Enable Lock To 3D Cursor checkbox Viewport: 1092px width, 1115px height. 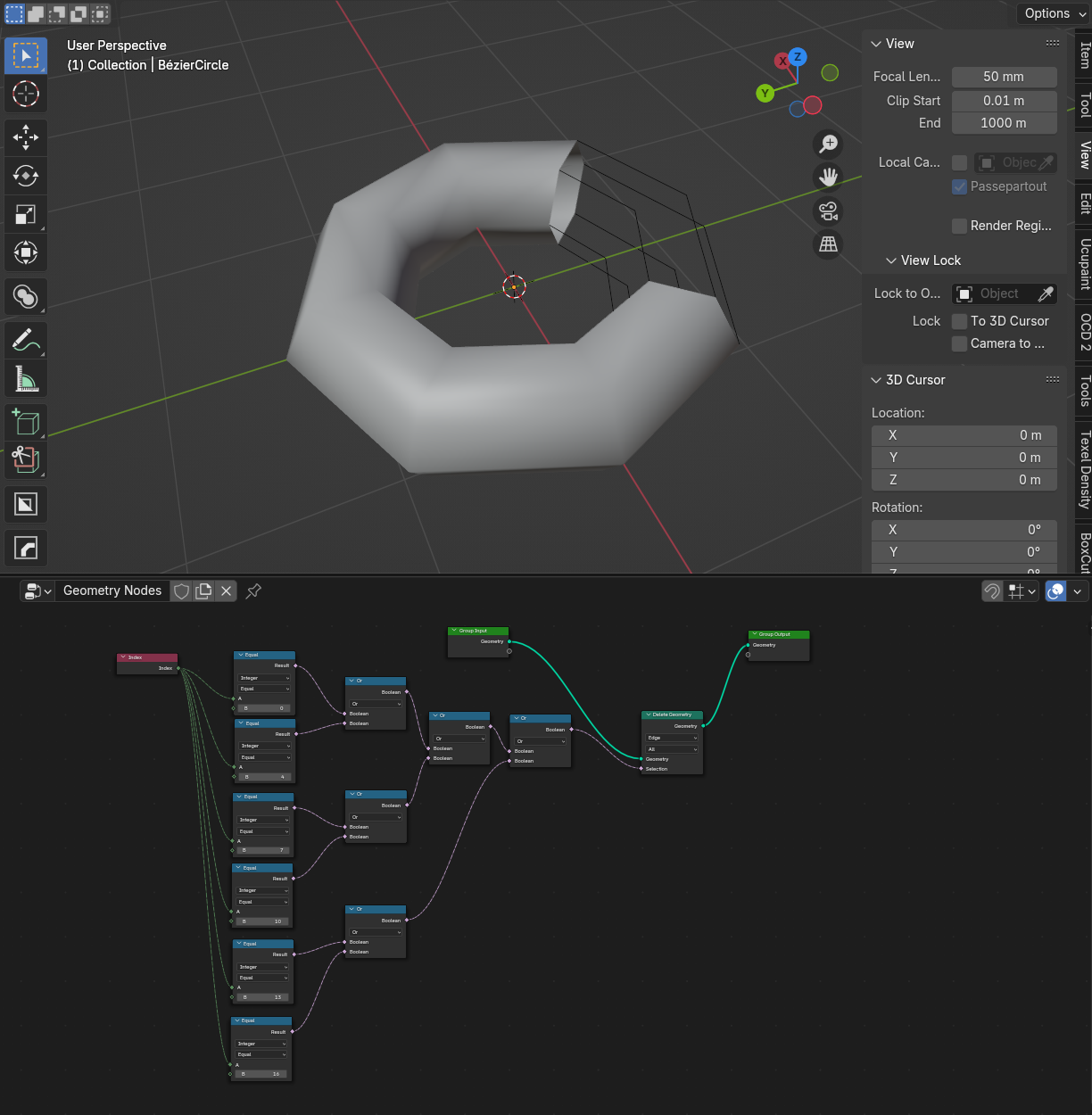pyautogui.click(x=960, y=321)
